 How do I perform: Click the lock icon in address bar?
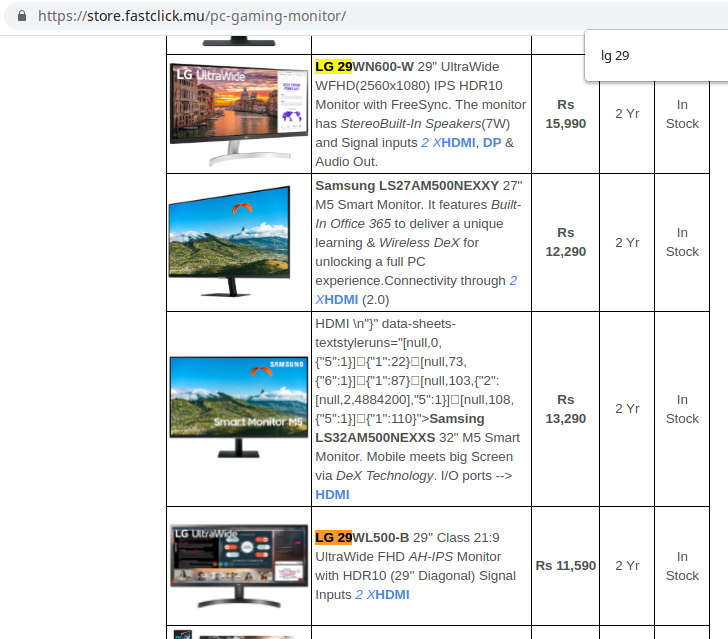tap(22, 16)
